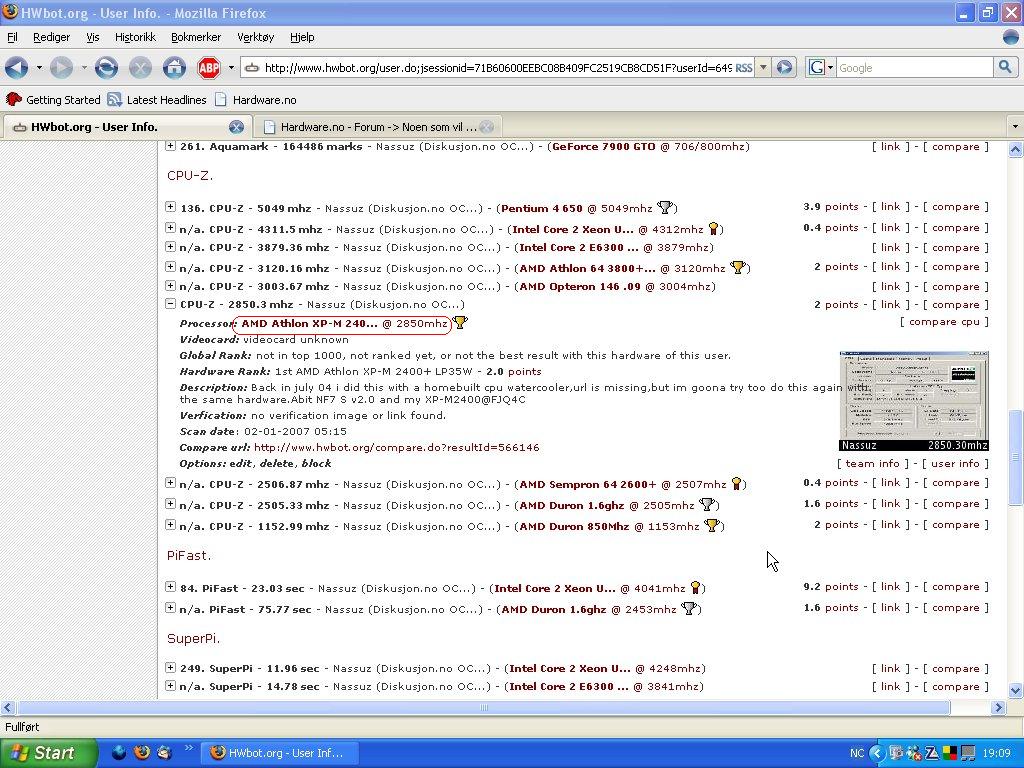
Task: Click the delete option
Action: coord(278,463)
